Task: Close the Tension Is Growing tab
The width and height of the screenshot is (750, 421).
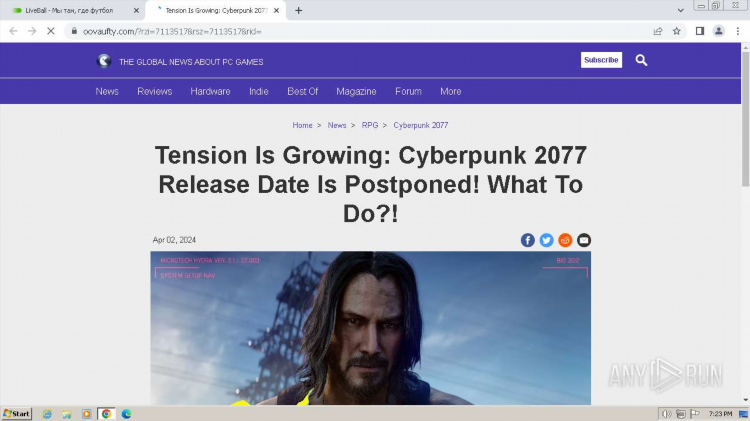Action: [x=276, y=11]
